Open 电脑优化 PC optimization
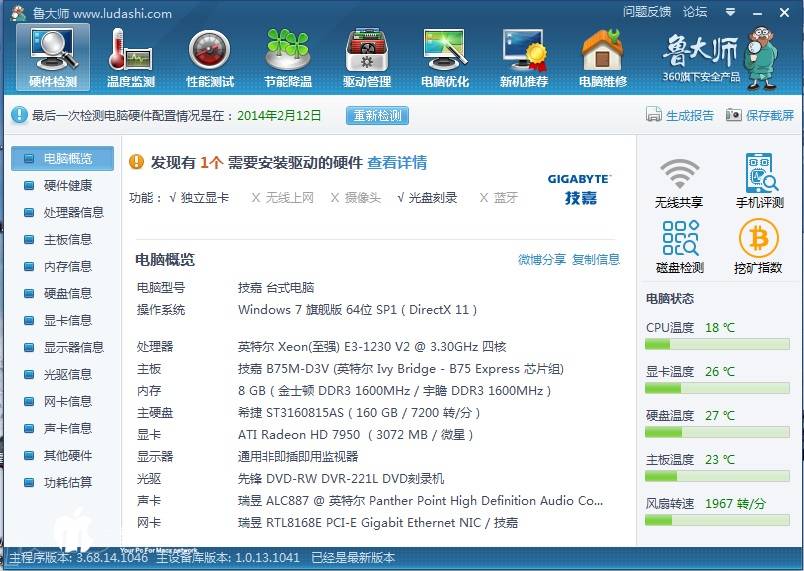This screenshot has height=571, width=804. coord(445,57)
